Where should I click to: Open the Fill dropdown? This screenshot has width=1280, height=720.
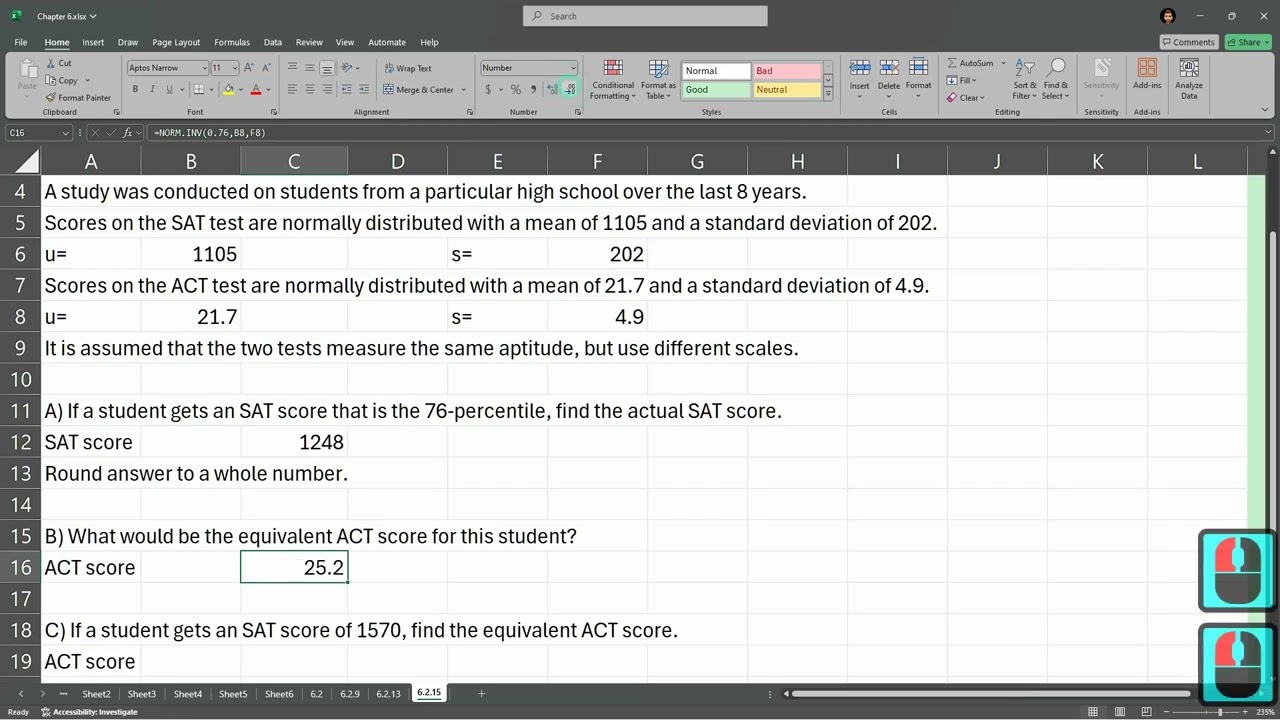[x=961, y=81]
